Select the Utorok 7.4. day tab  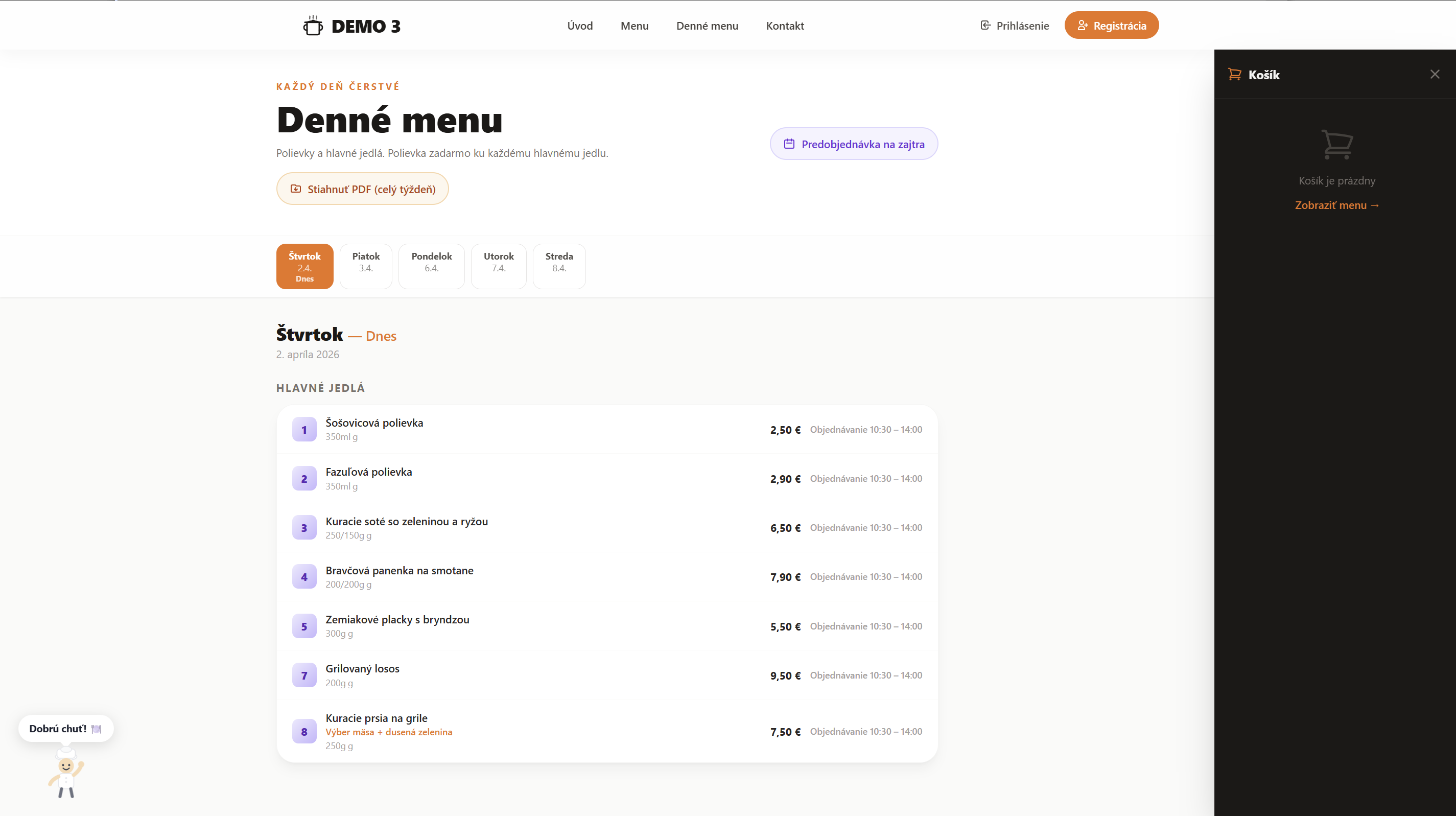pyautogui.click(x=499, y=266)
